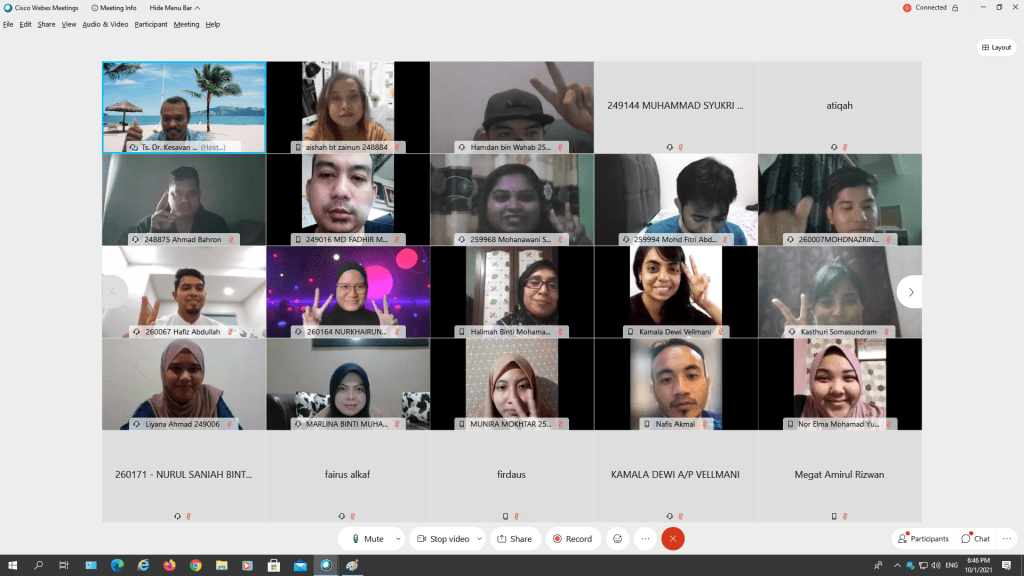The height and width of the screenshot is (576, 1024).
Task: Open panel options ellipsis beside Chat
Action: [1007, 538]
